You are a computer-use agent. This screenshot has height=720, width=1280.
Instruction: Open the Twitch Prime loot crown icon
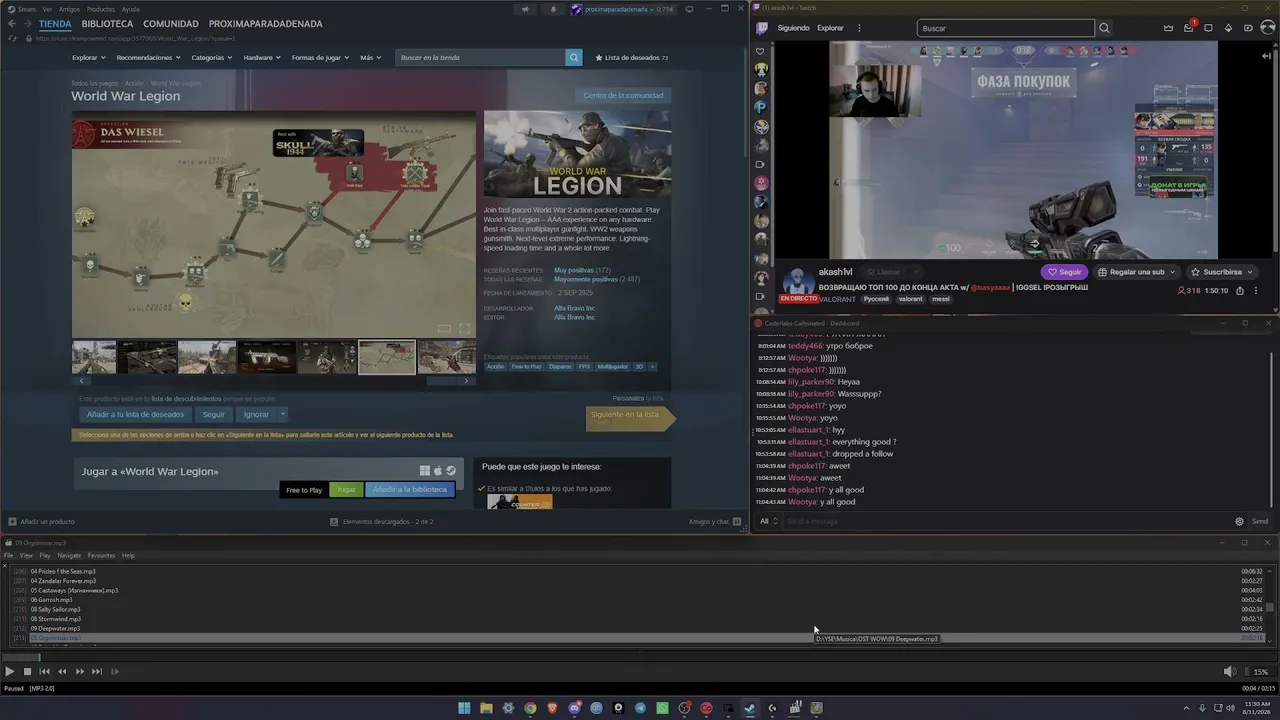(x=1169, y=28)
